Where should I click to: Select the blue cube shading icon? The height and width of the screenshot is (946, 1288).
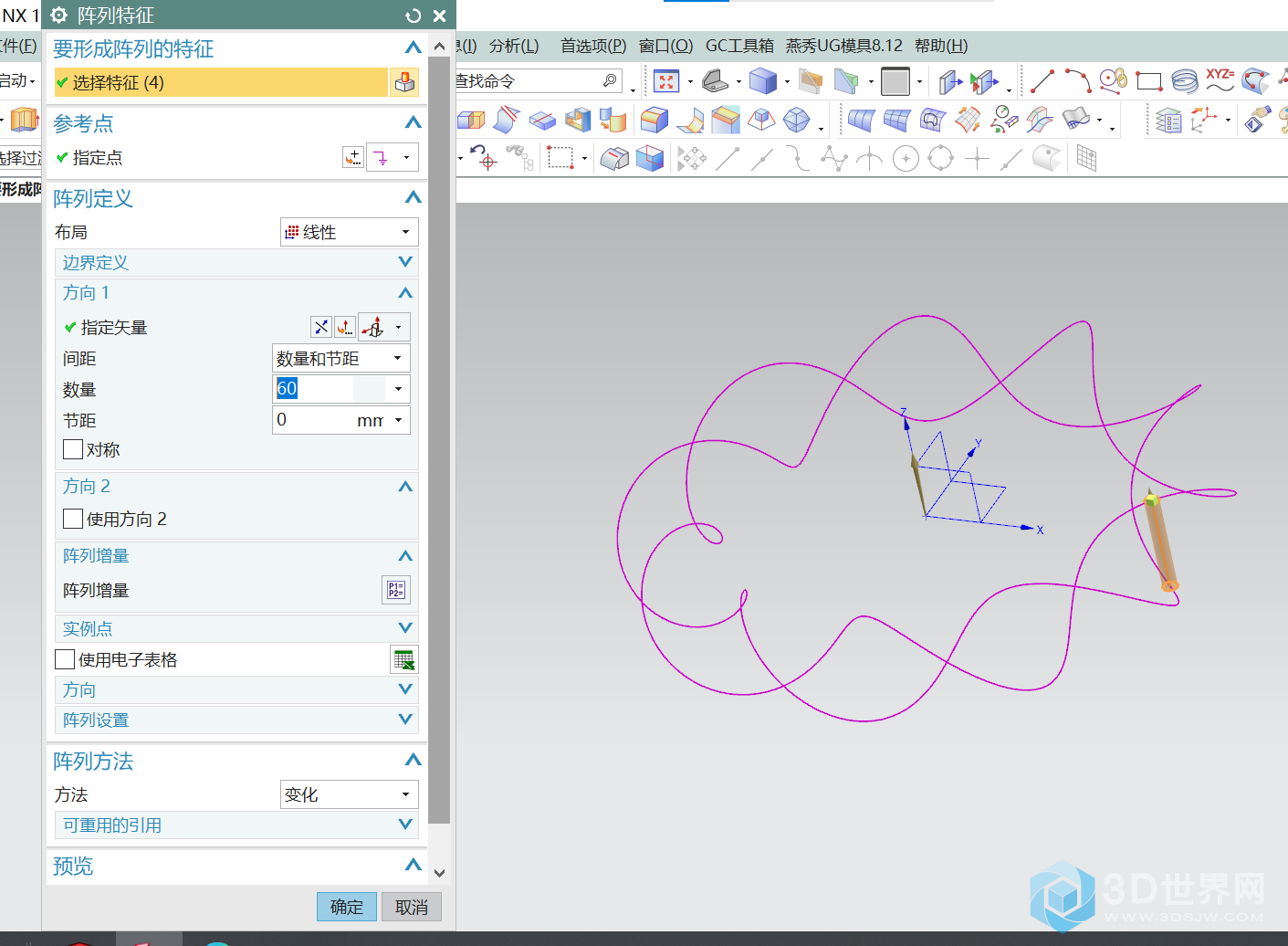(762, 81)
